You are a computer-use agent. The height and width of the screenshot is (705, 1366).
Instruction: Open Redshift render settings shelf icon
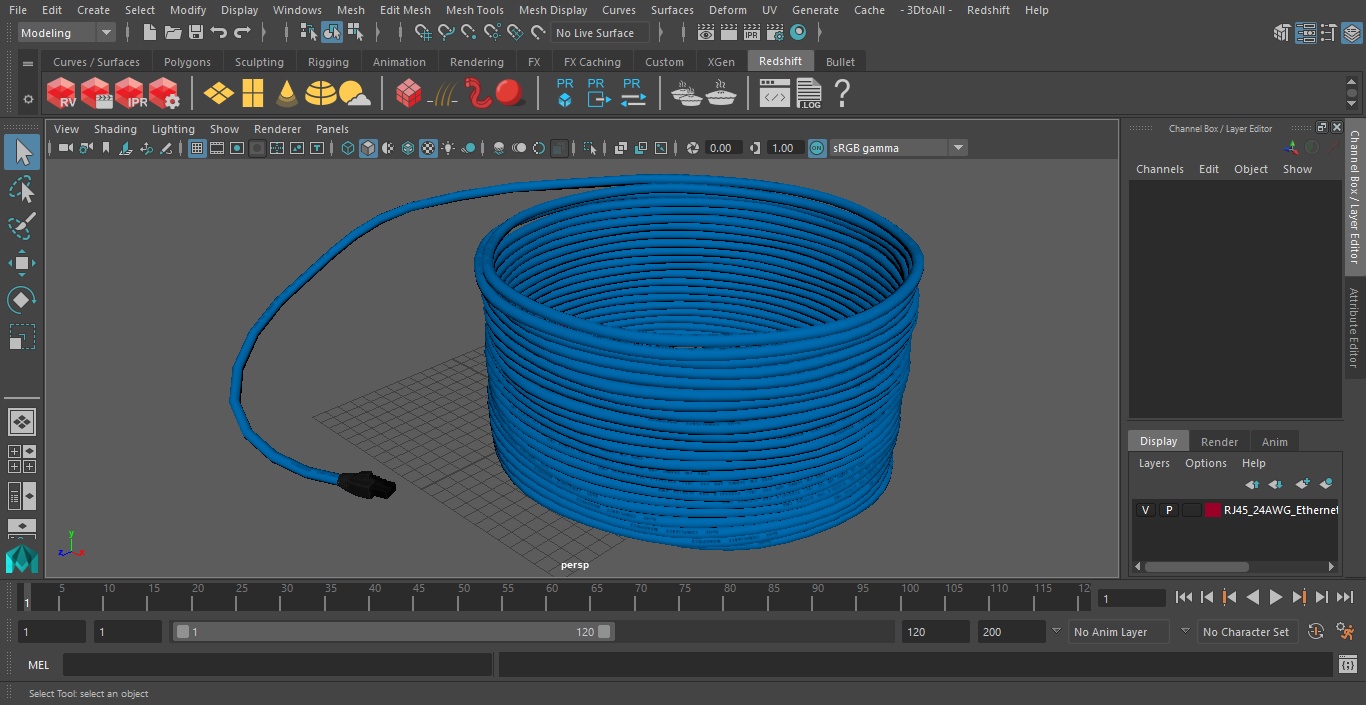pyautogui.click(x=164, y=94)
